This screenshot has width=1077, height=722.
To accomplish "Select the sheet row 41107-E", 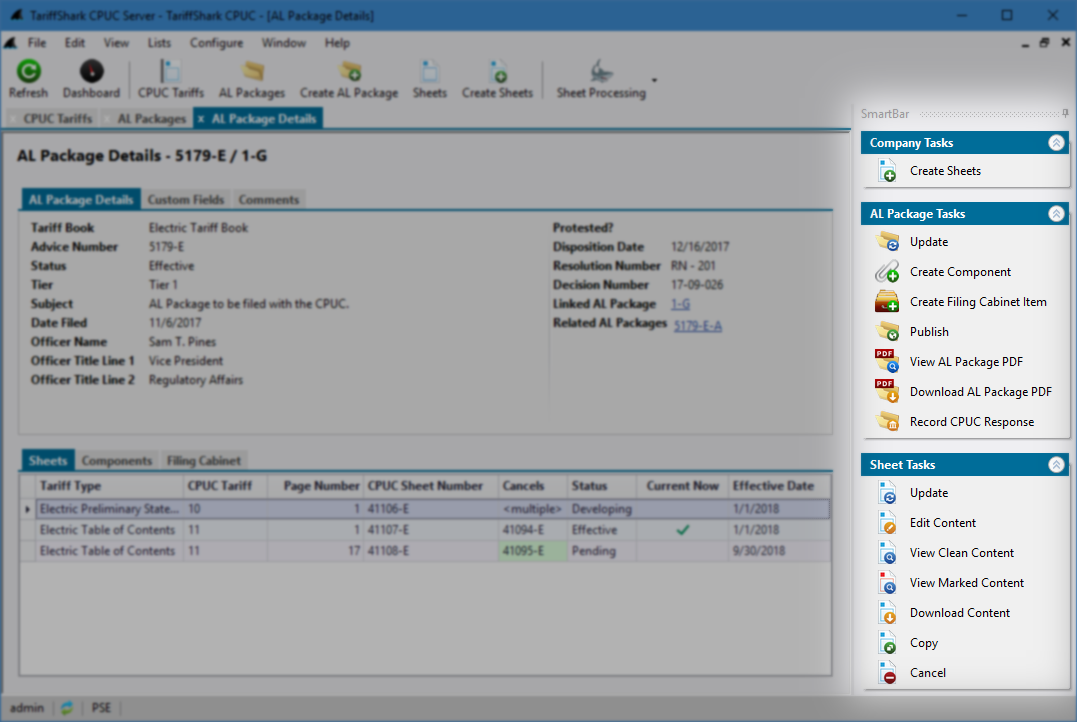I will [x=424, y=530].
